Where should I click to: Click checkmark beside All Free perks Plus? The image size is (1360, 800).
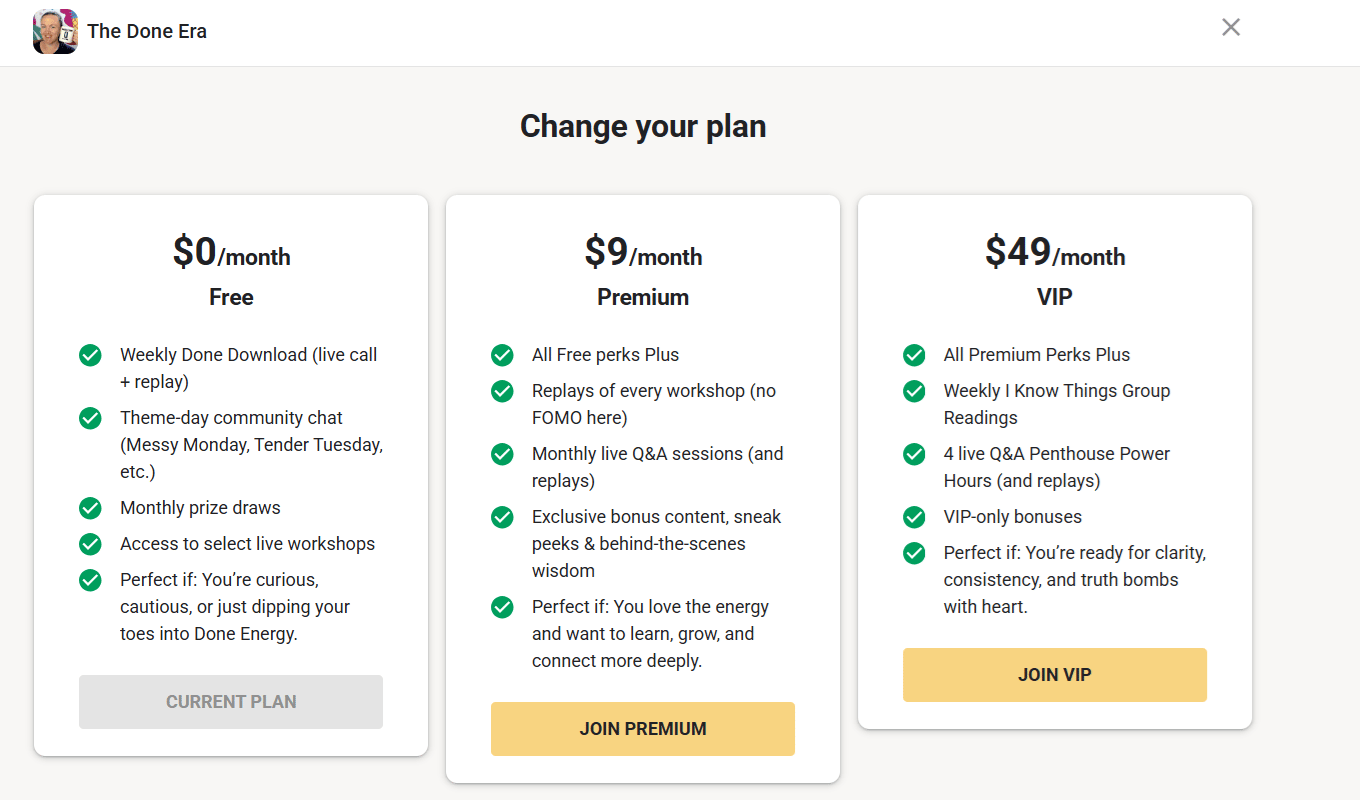tap(502, 355)
